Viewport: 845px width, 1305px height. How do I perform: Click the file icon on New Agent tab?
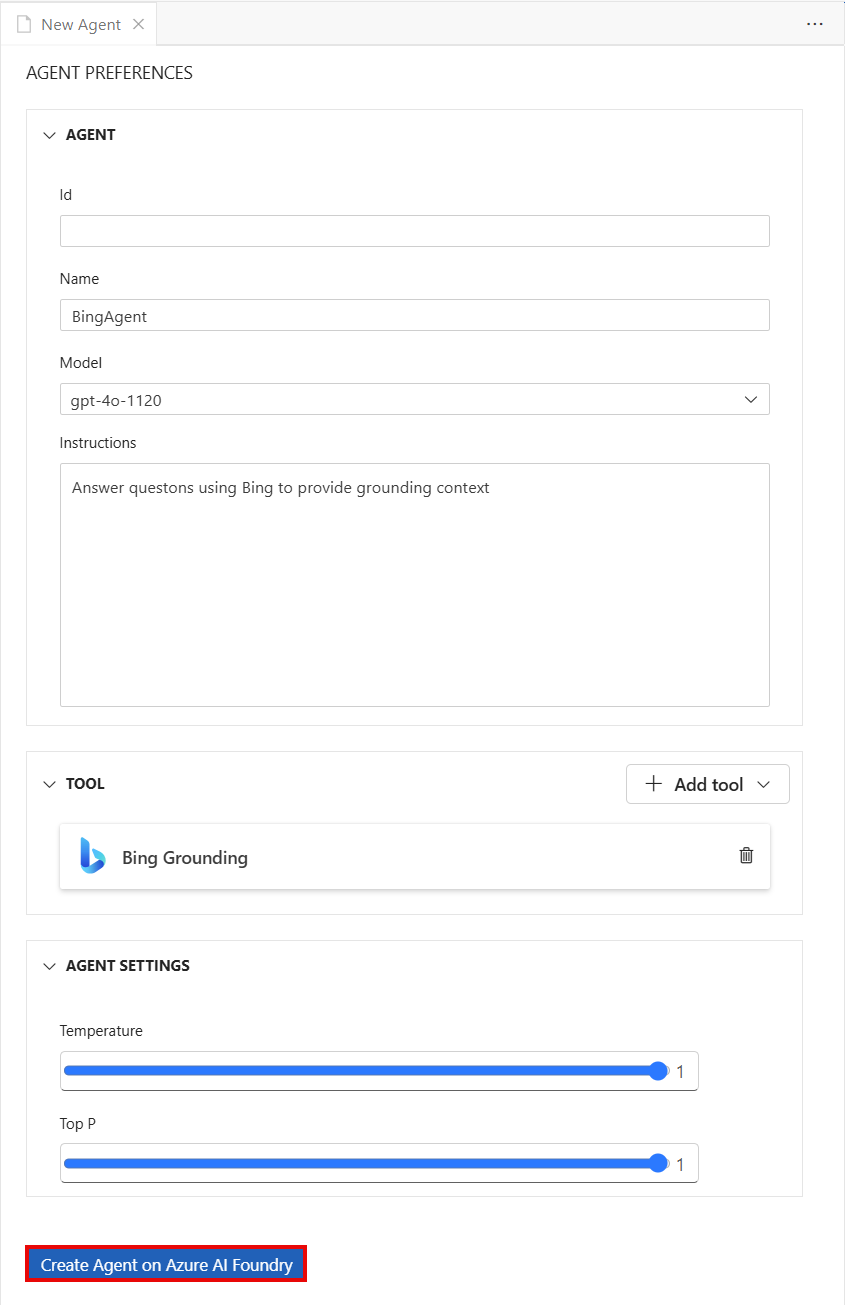[x=24, y=24]
